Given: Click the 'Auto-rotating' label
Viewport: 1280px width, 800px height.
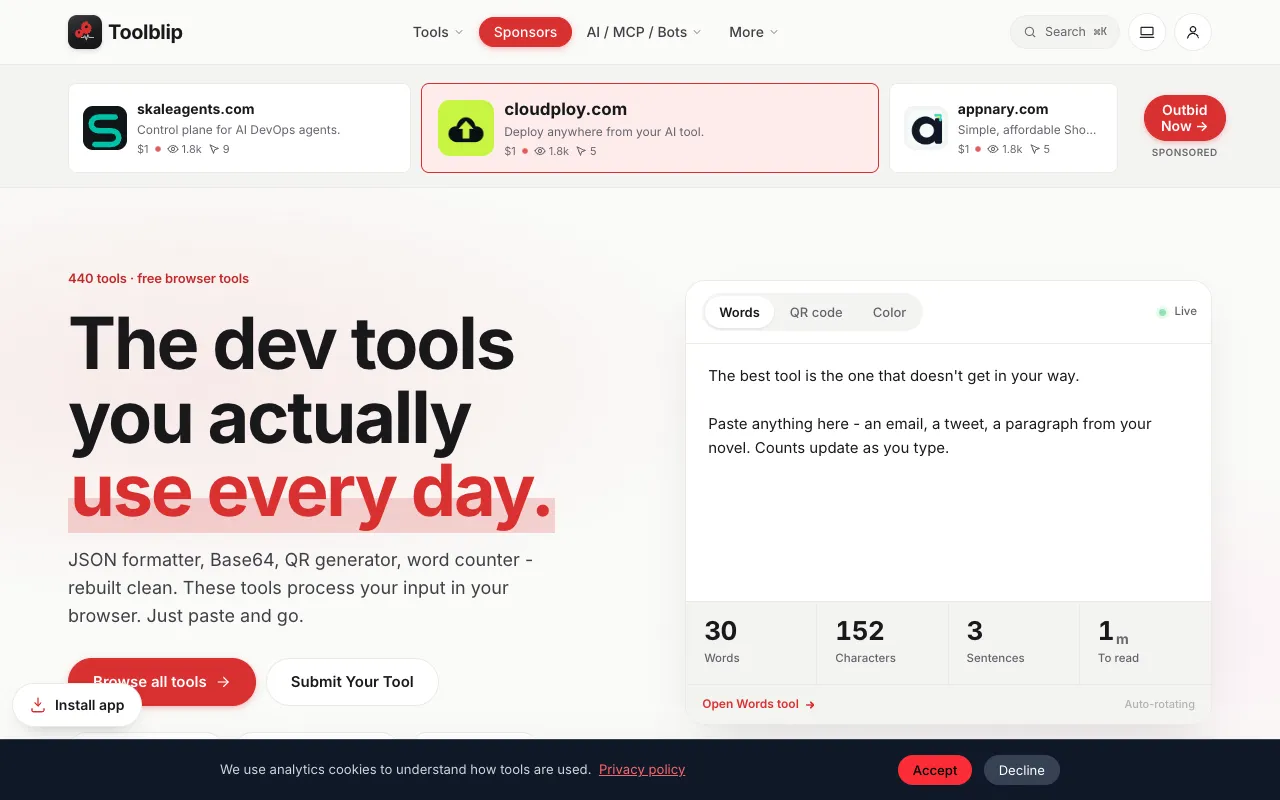Looking at the screenshot, I should pos(1159,704).
